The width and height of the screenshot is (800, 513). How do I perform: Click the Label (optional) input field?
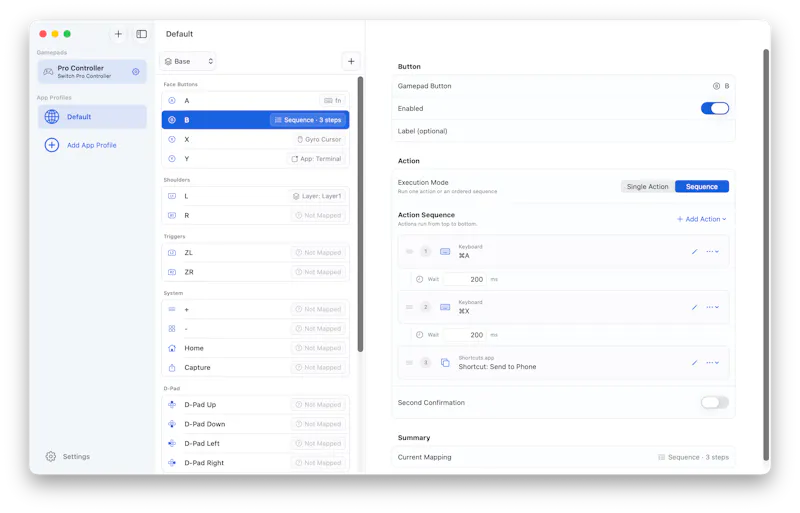click(x=563, y=132)
